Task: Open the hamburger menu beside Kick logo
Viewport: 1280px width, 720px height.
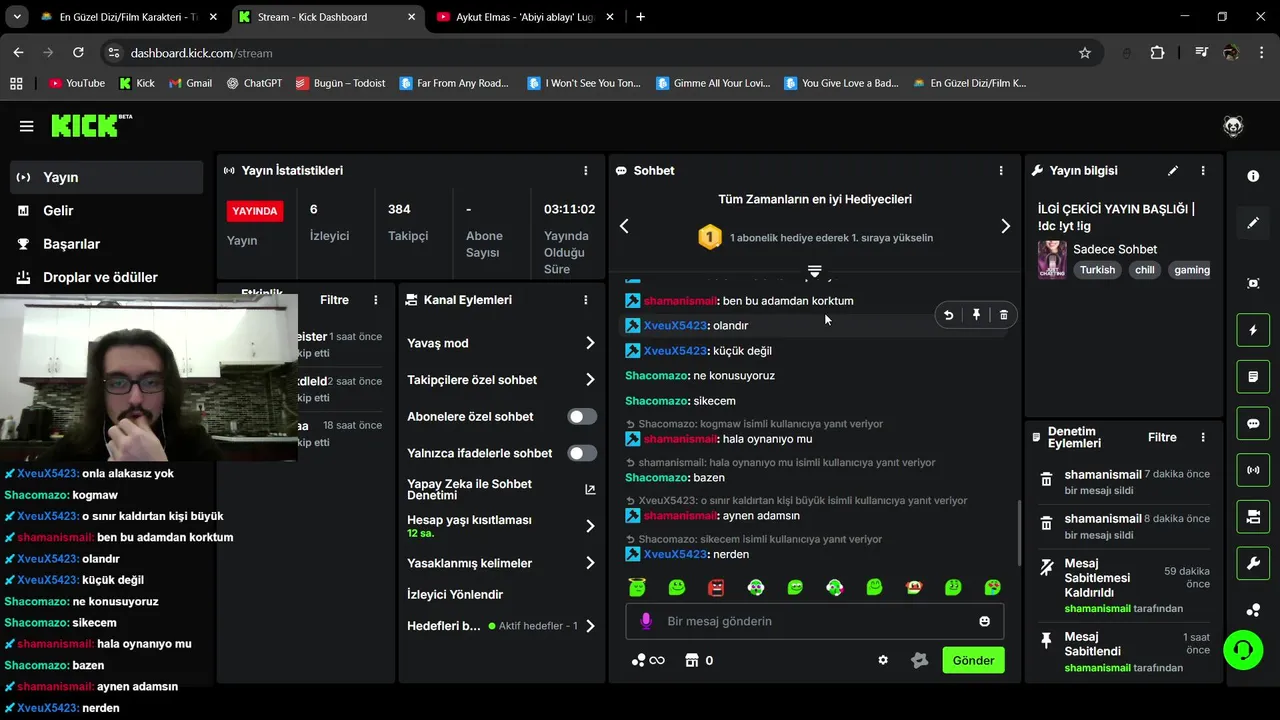Action: point(27,126)
